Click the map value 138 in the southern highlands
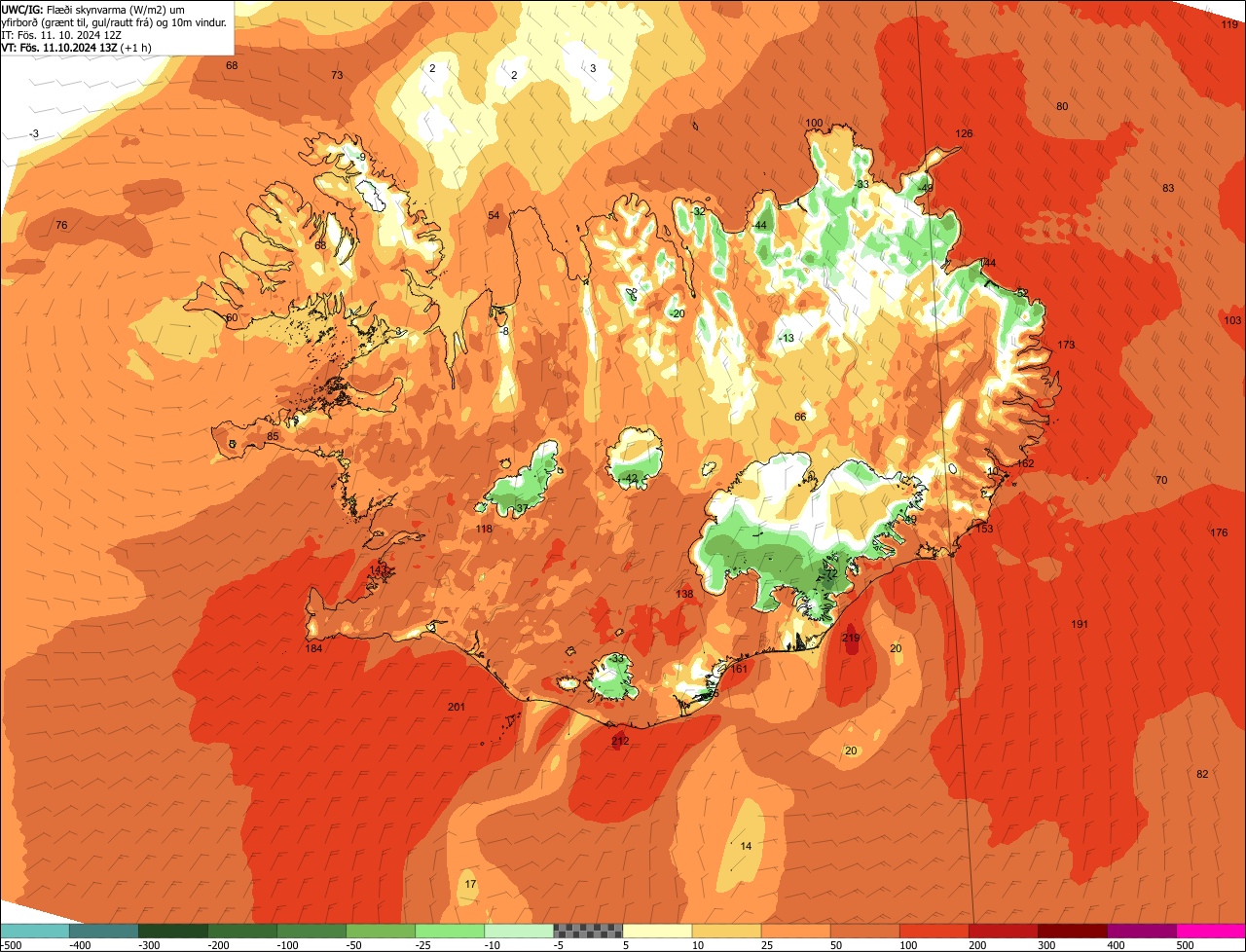This screenshot has height=952, width=1246. [x=684, y=594]
